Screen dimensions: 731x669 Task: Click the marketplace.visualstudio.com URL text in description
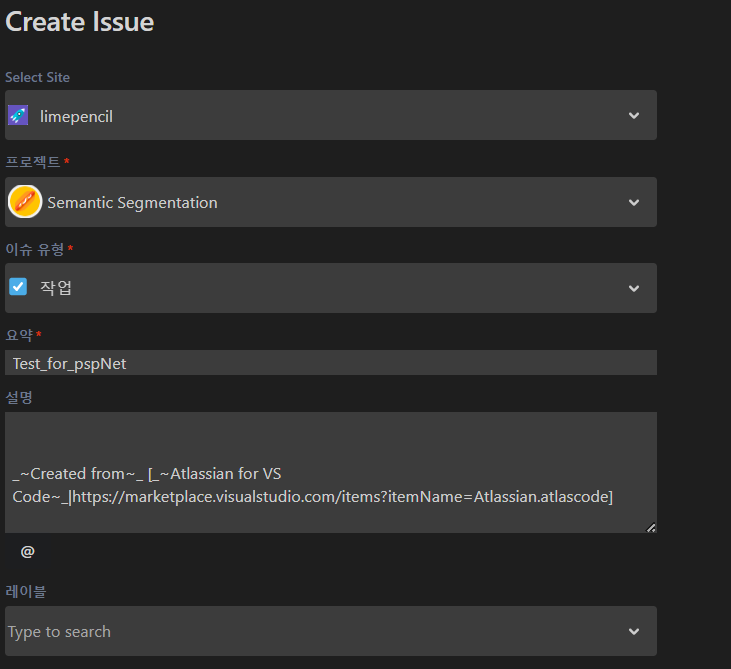click(341, 497)
